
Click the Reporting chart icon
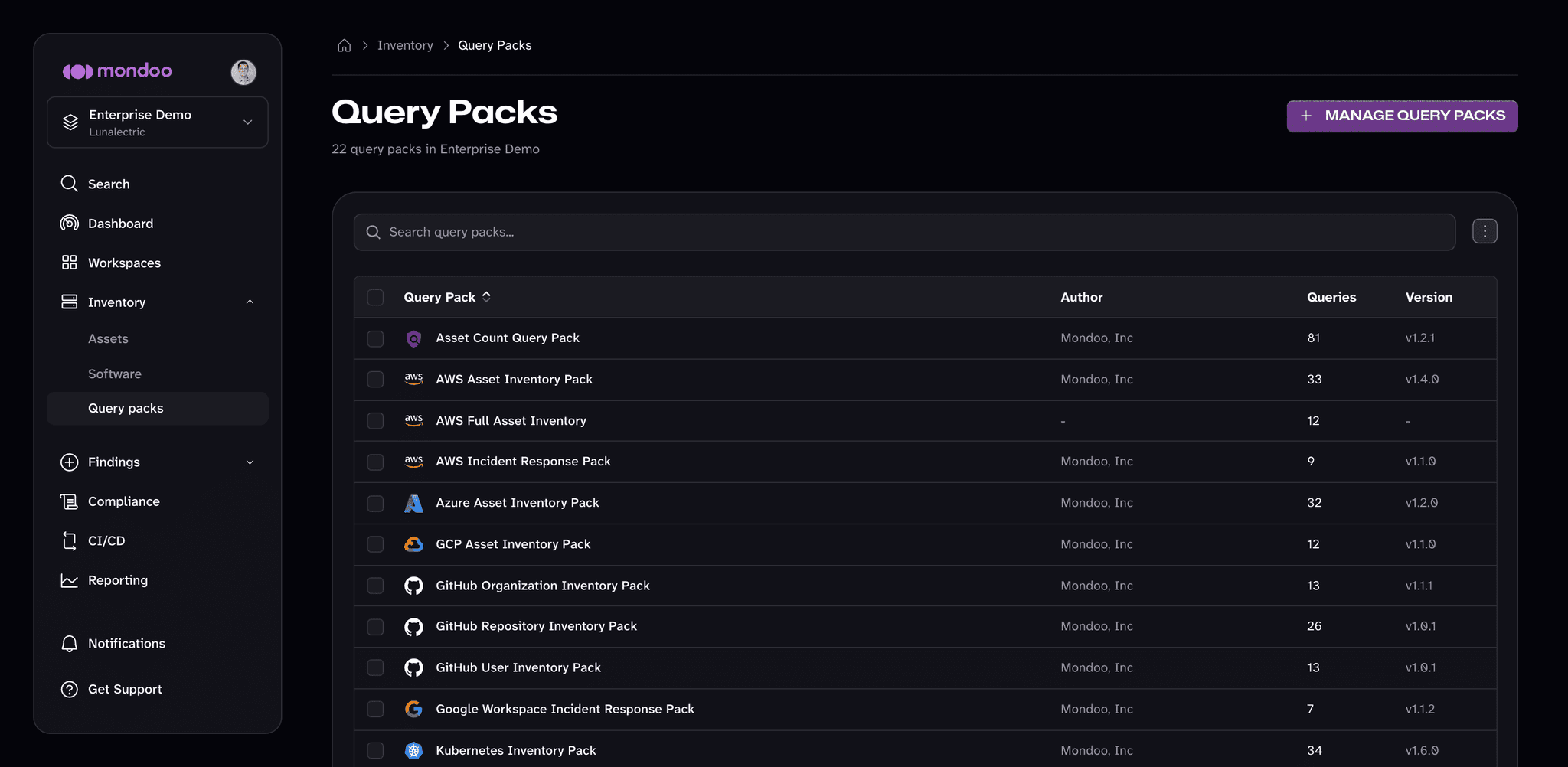(70, 580)
